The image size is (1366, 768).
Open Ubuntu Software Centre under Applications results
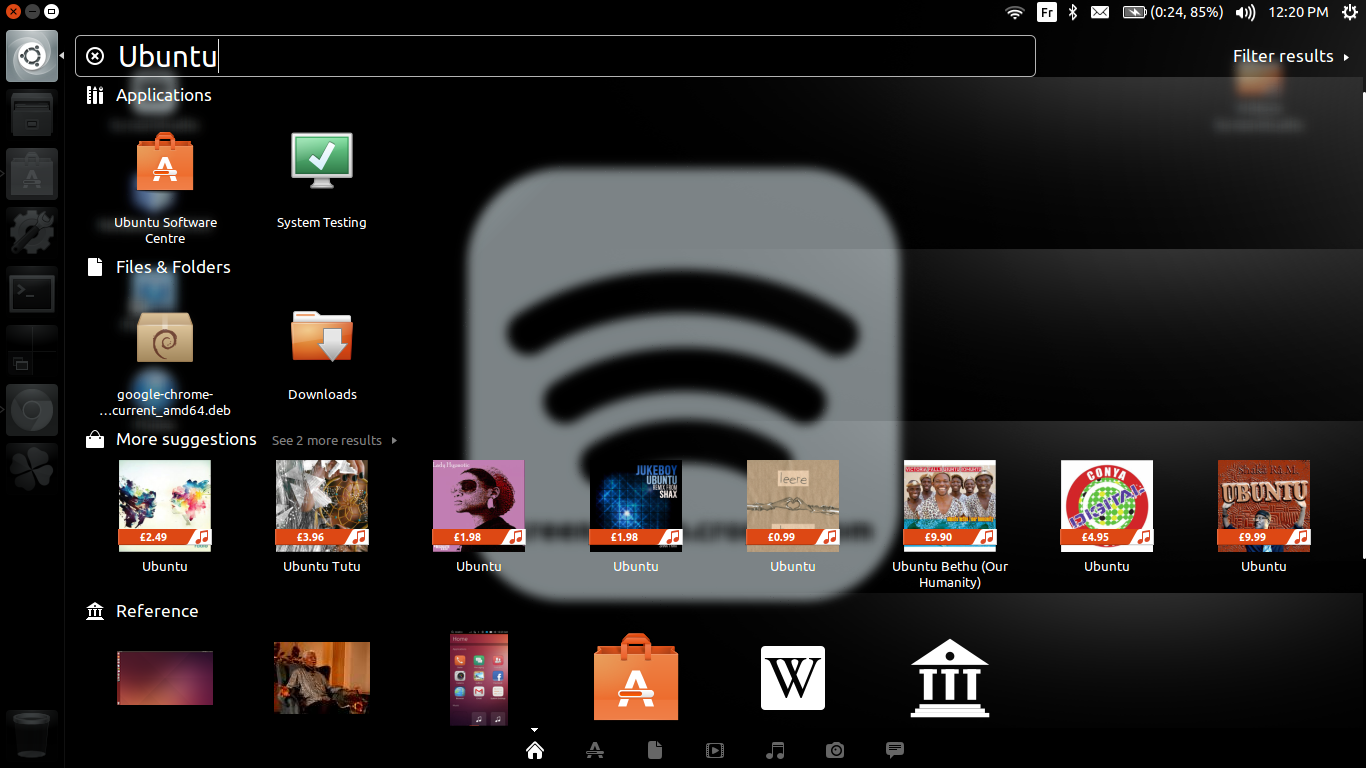[165, 187]
